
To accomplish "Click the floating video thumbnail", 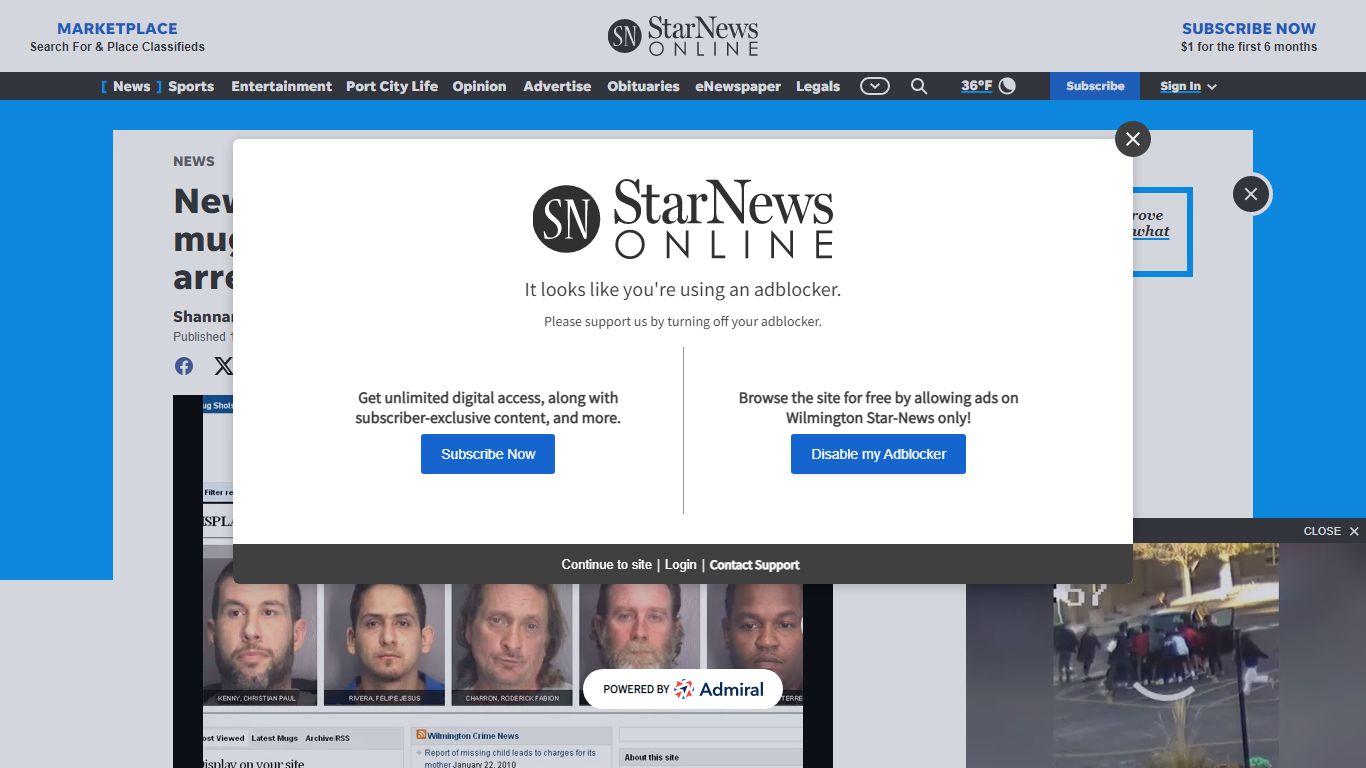I will pyautogui.click(x=1166, y=655).
